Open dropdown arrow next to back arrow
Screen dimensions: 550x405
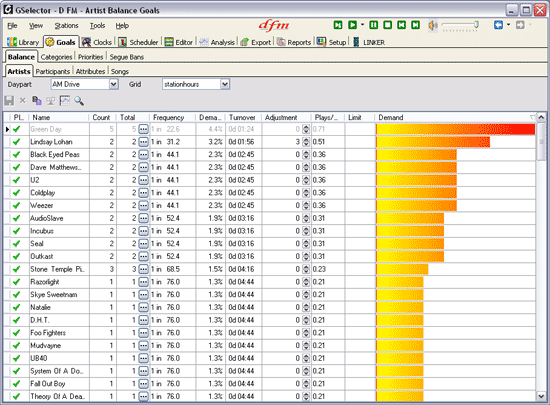(x=508, y=25)
